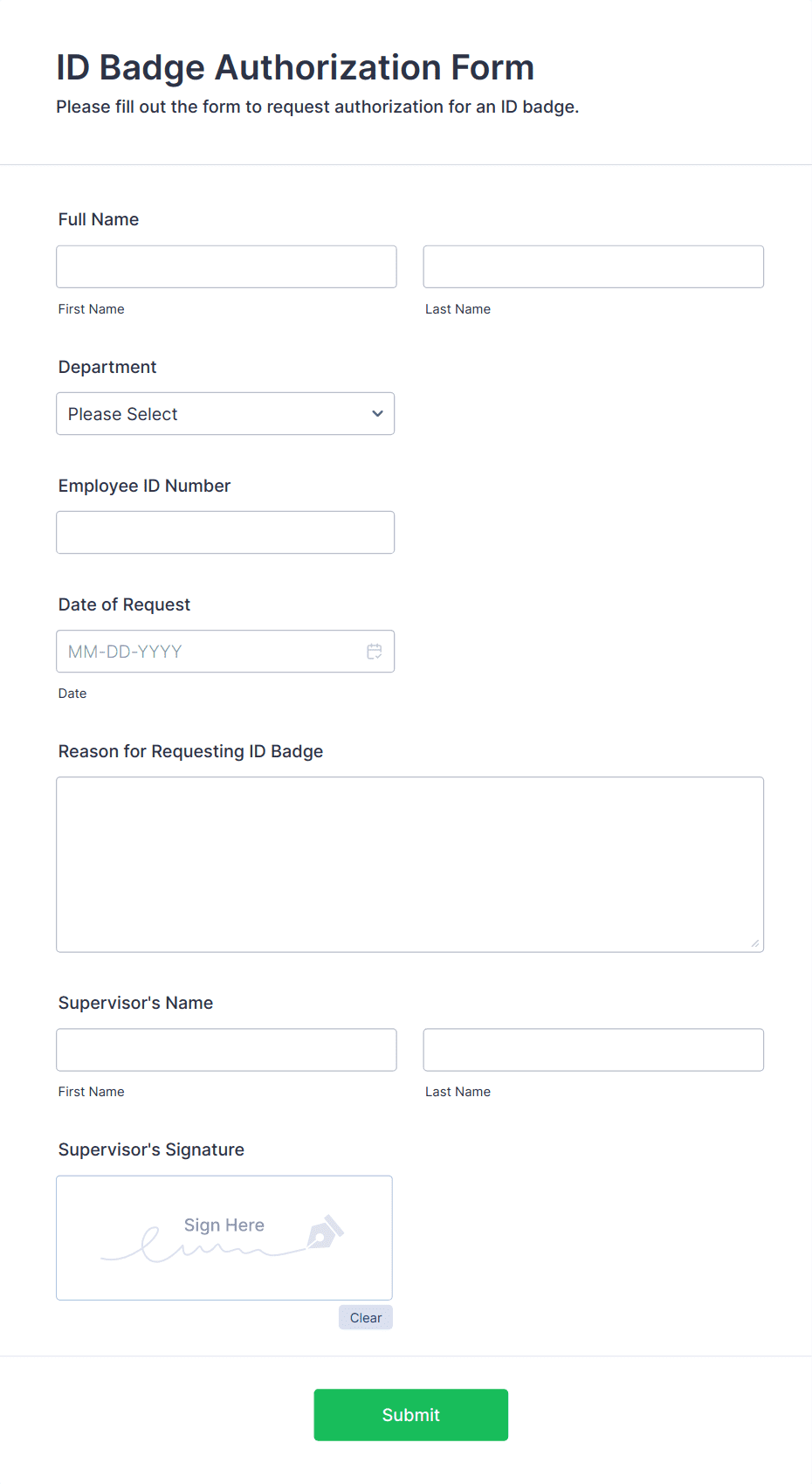
Task: Expand the Please Select department list
Action: click(x=225, y=413)
